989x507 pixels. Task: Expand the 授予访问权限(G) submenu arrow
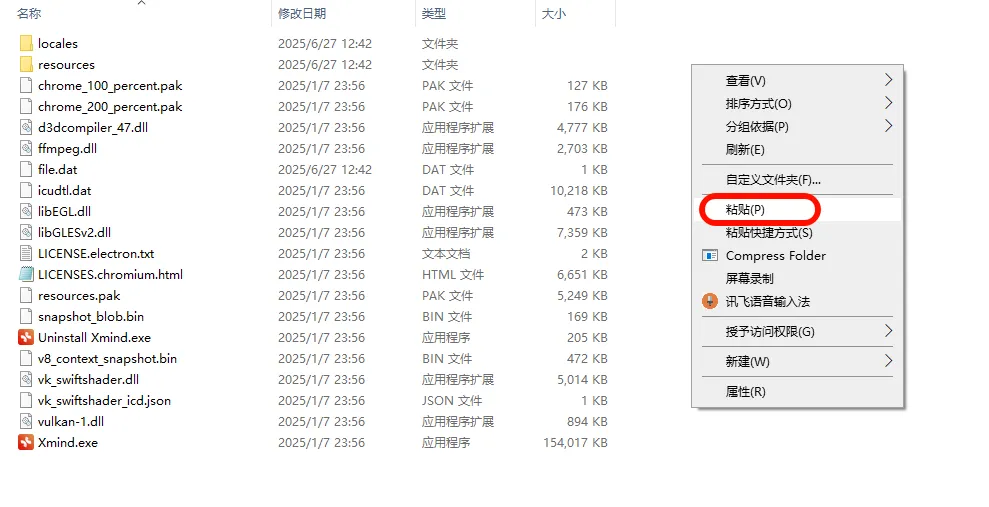coord(888,330)
